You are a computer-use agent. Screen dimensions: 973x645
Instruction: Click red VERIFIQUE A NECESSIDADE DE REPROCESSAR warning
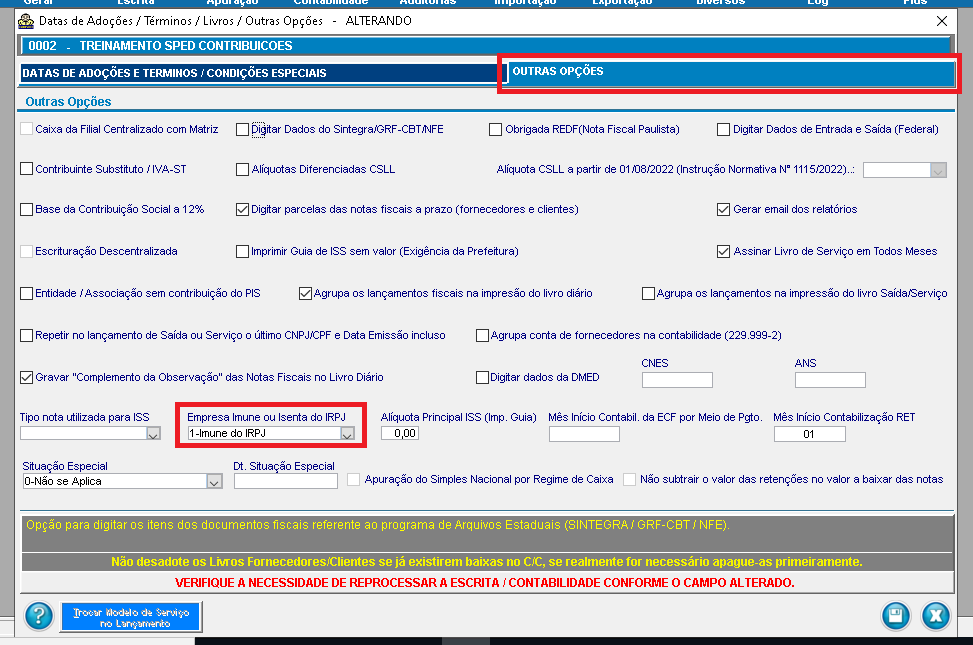pos(485,583)
